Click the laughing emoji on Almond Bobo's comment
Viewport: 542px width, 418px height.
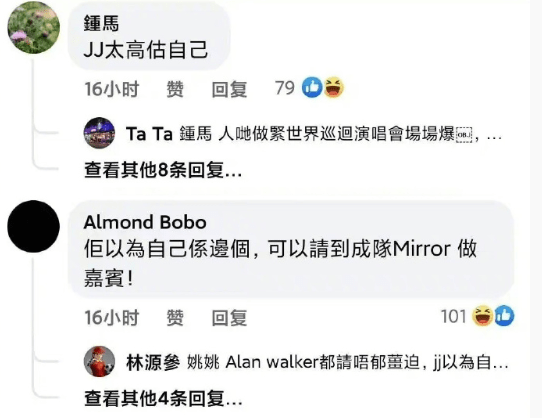483,316
